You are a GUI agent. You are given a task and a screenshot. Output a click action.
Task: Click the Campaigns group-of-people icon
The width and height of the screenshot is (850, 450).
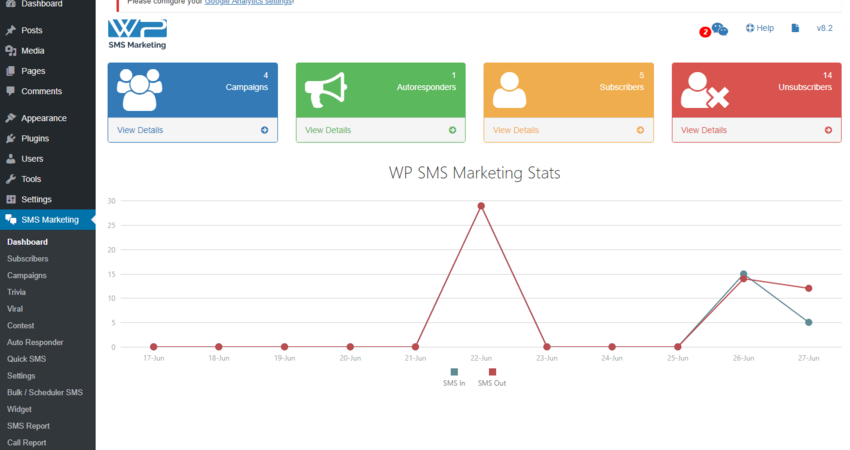pyautogui.click(x=139, y=89)
